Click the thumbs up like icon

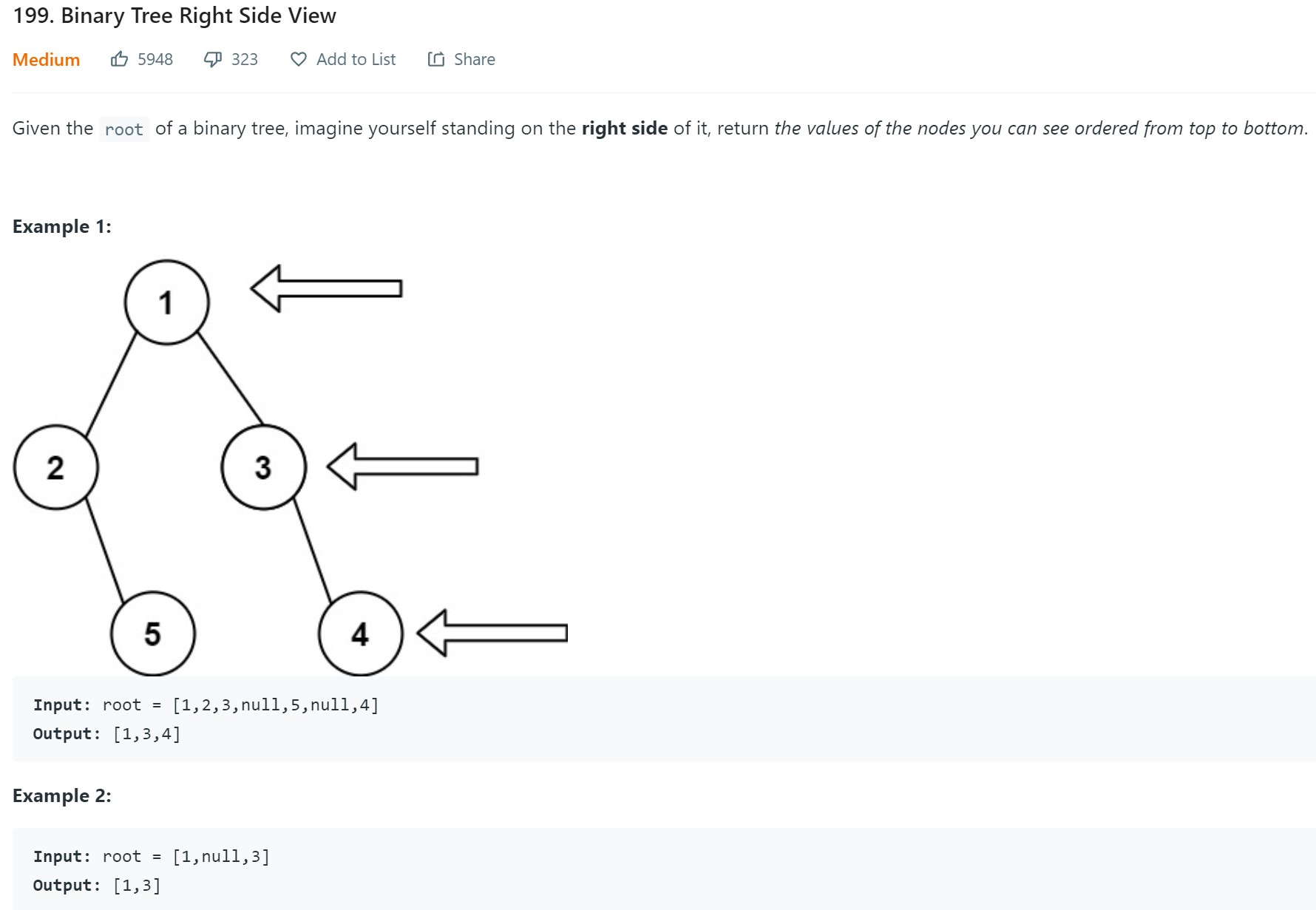(x=119, y=59)
